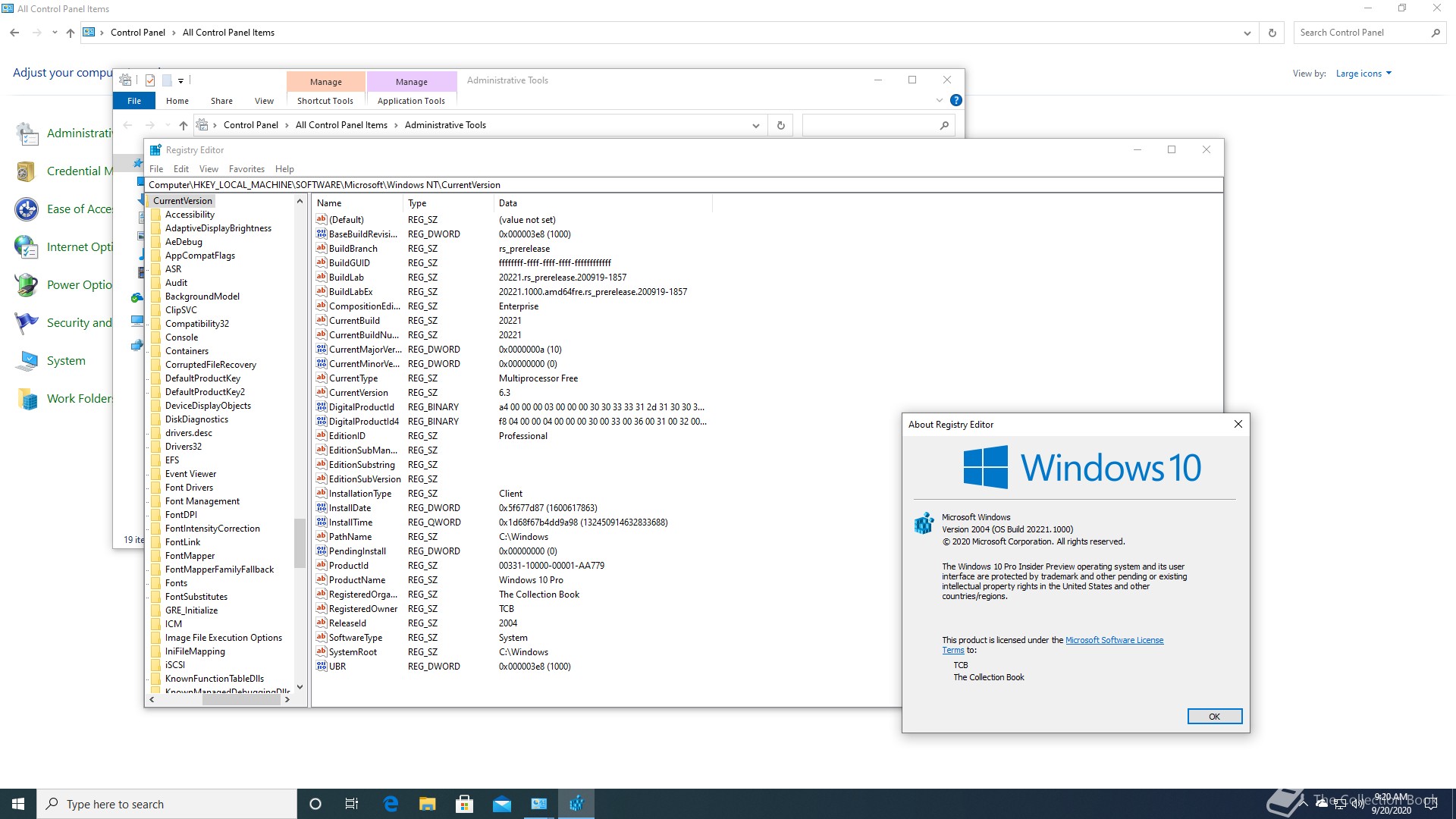Viewport: 1456px width, 819px height.
Task: Click the Work Folders icon
Action: point(27,399)
